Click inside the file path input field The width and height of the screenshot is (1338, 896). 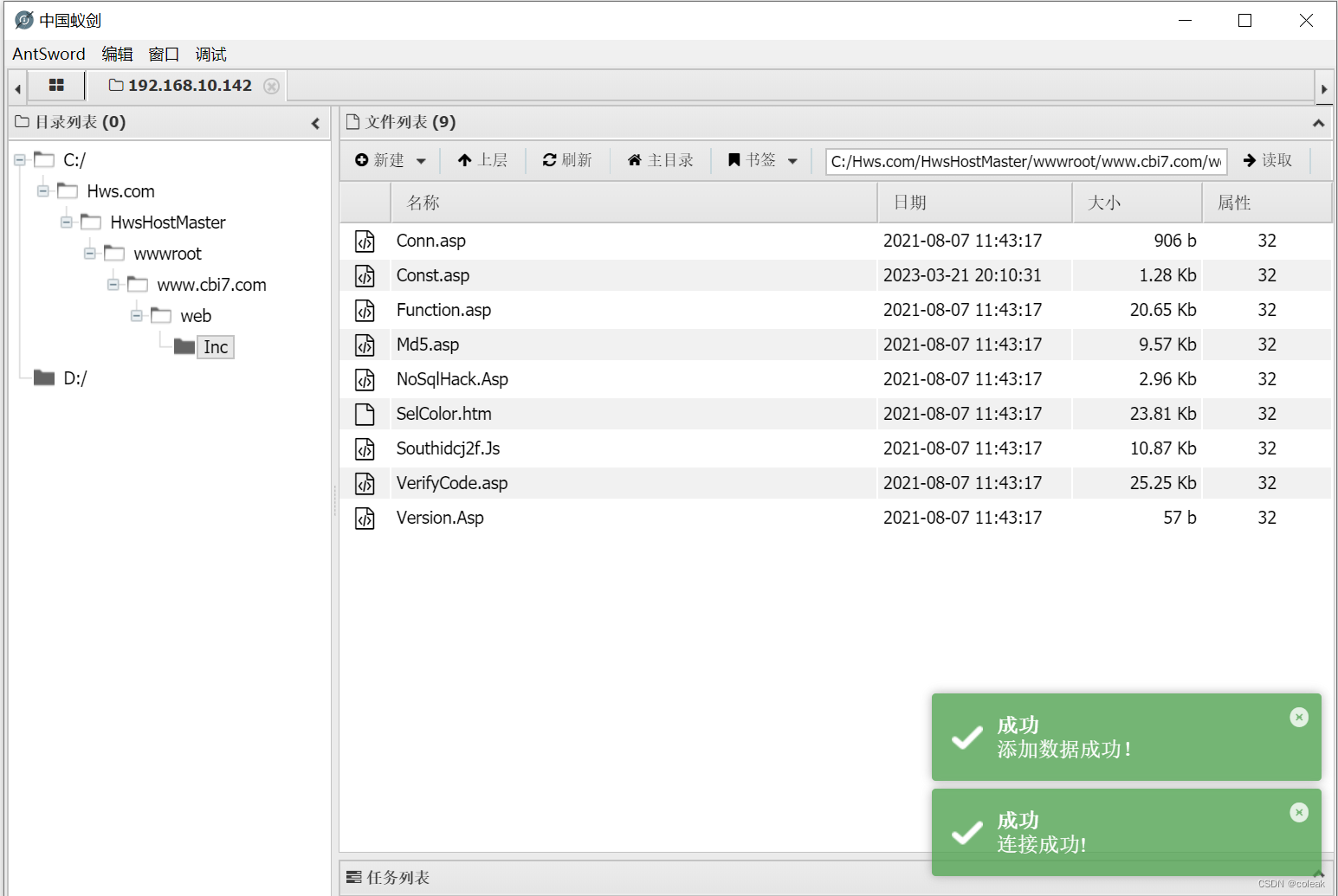click(x=1025, y=161)
